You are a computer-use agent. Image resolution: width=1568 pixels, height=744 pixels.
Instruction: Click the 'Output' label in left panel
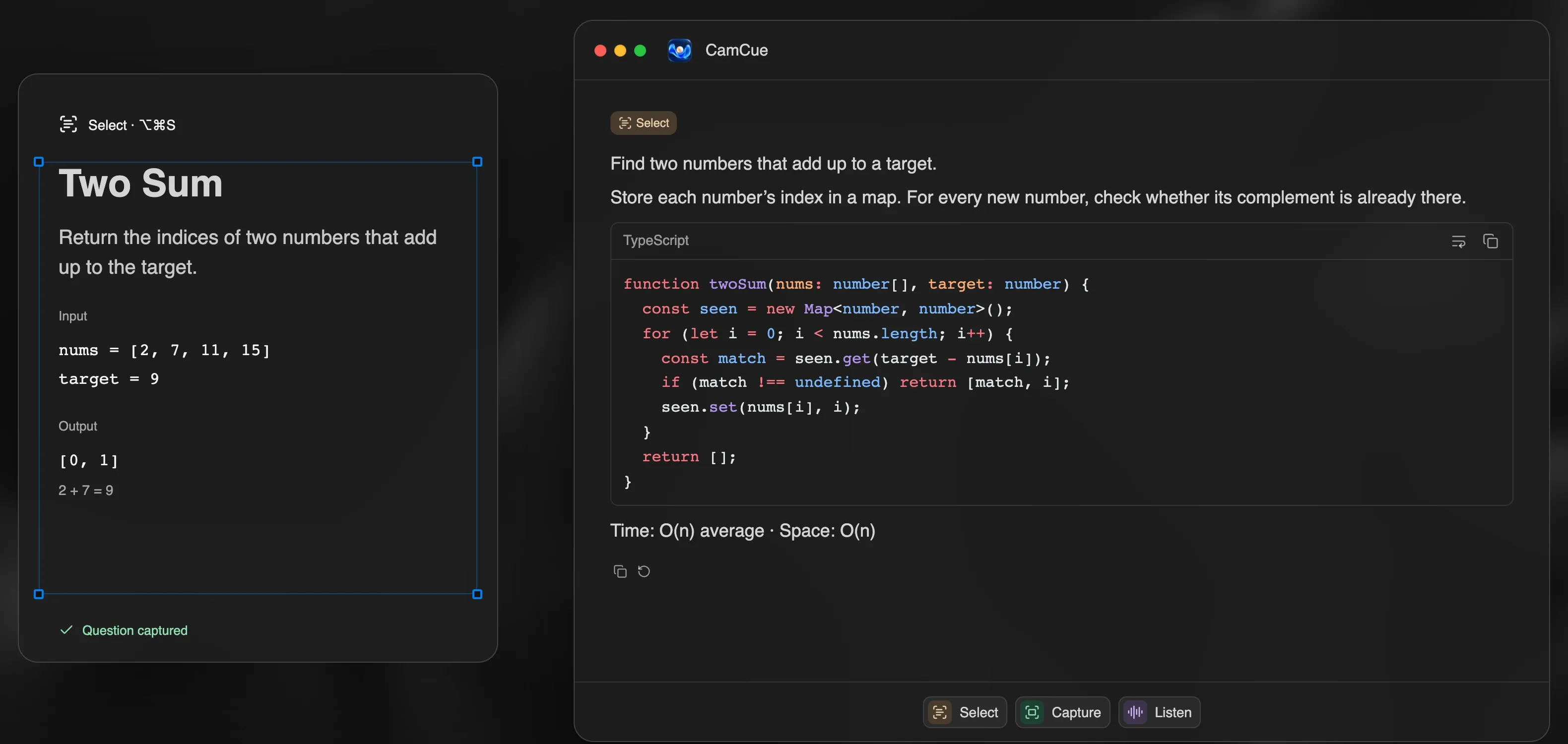click(77, 426)
